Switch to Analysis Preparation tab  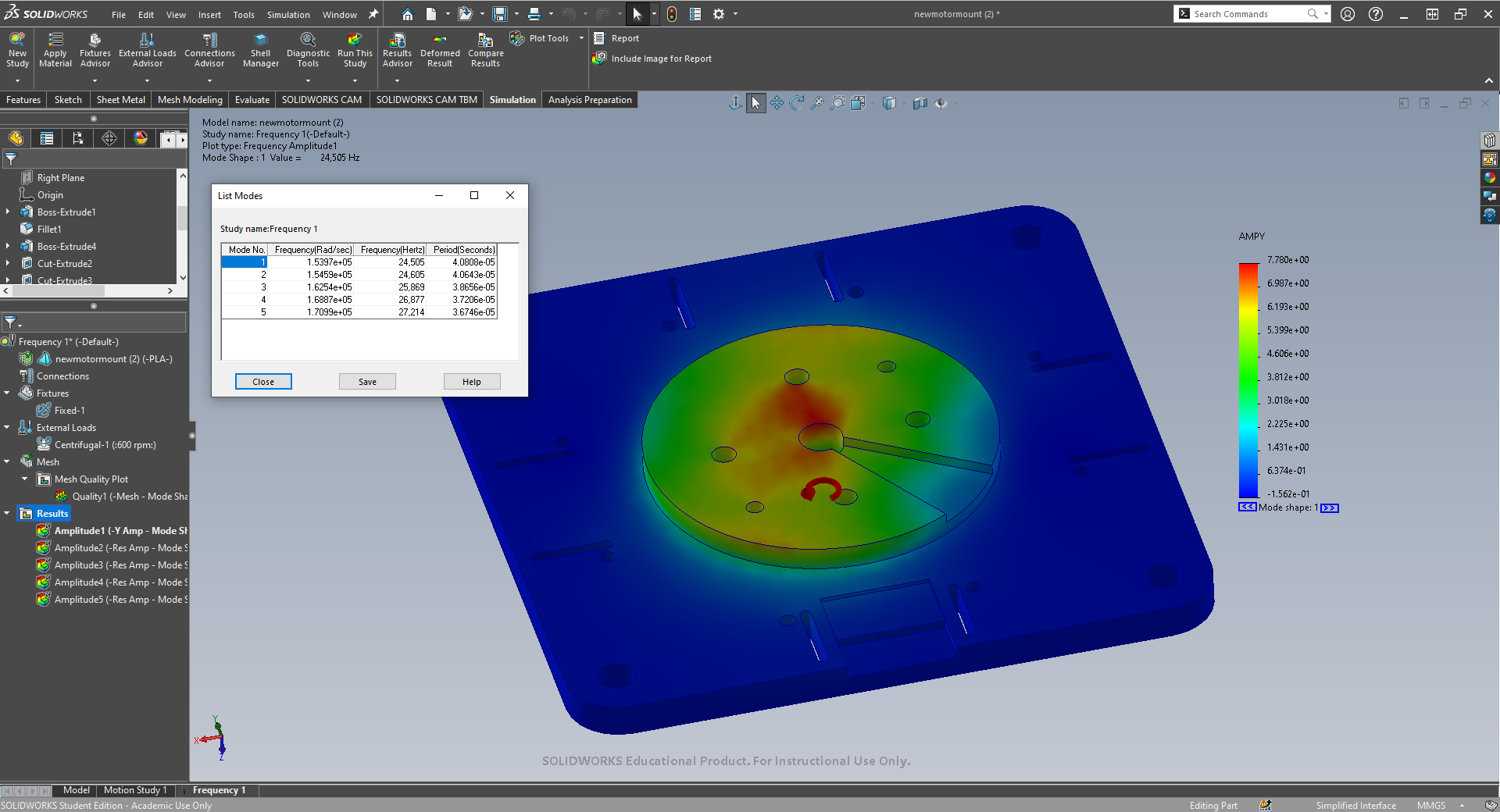point(590,100)
